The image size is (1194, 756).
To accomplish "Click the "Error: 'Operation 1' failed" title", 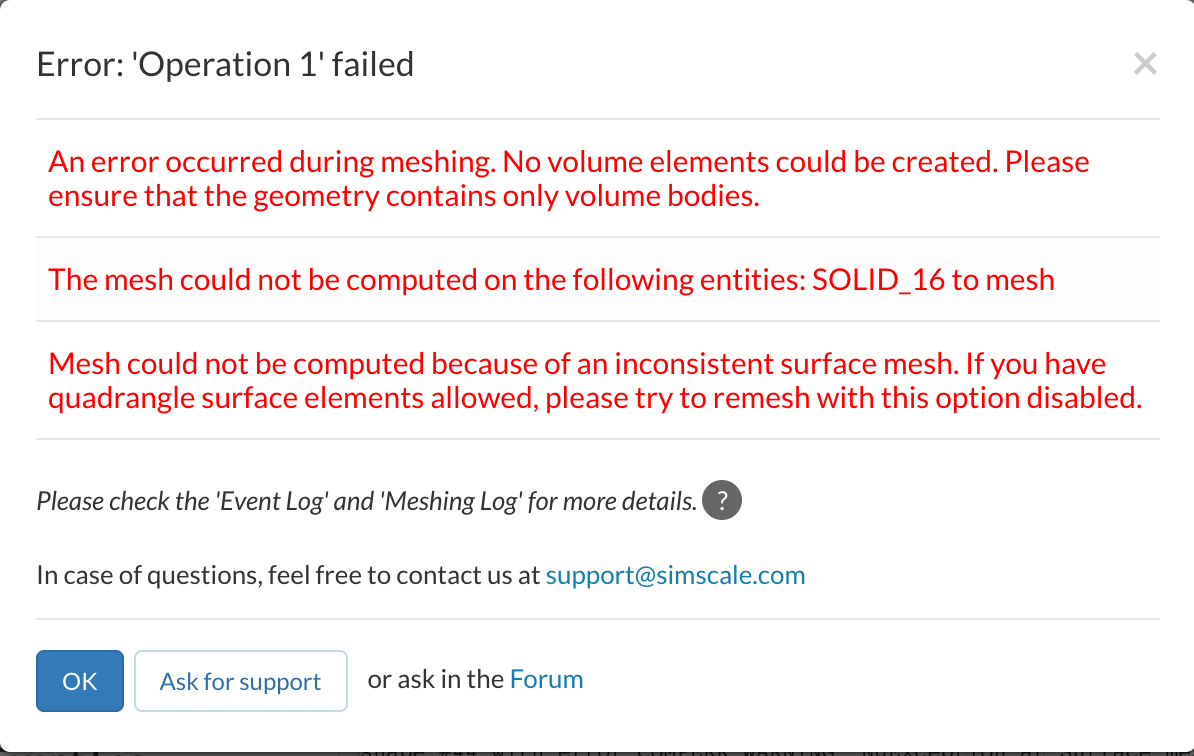I will (x=225, y=65).
